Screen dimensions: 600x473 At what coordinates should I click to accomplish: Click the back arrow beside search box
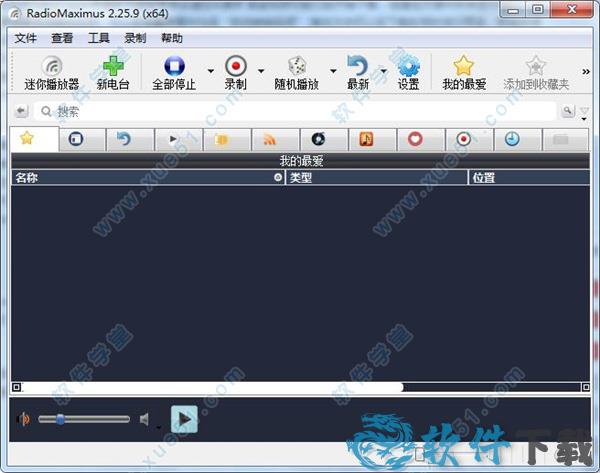pos(21,111)
